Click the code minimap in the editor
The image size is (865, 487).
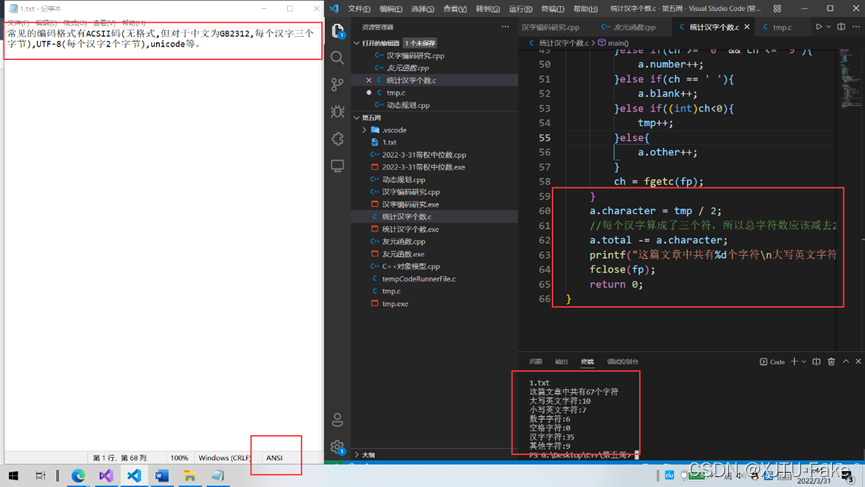tap(850, 80)
